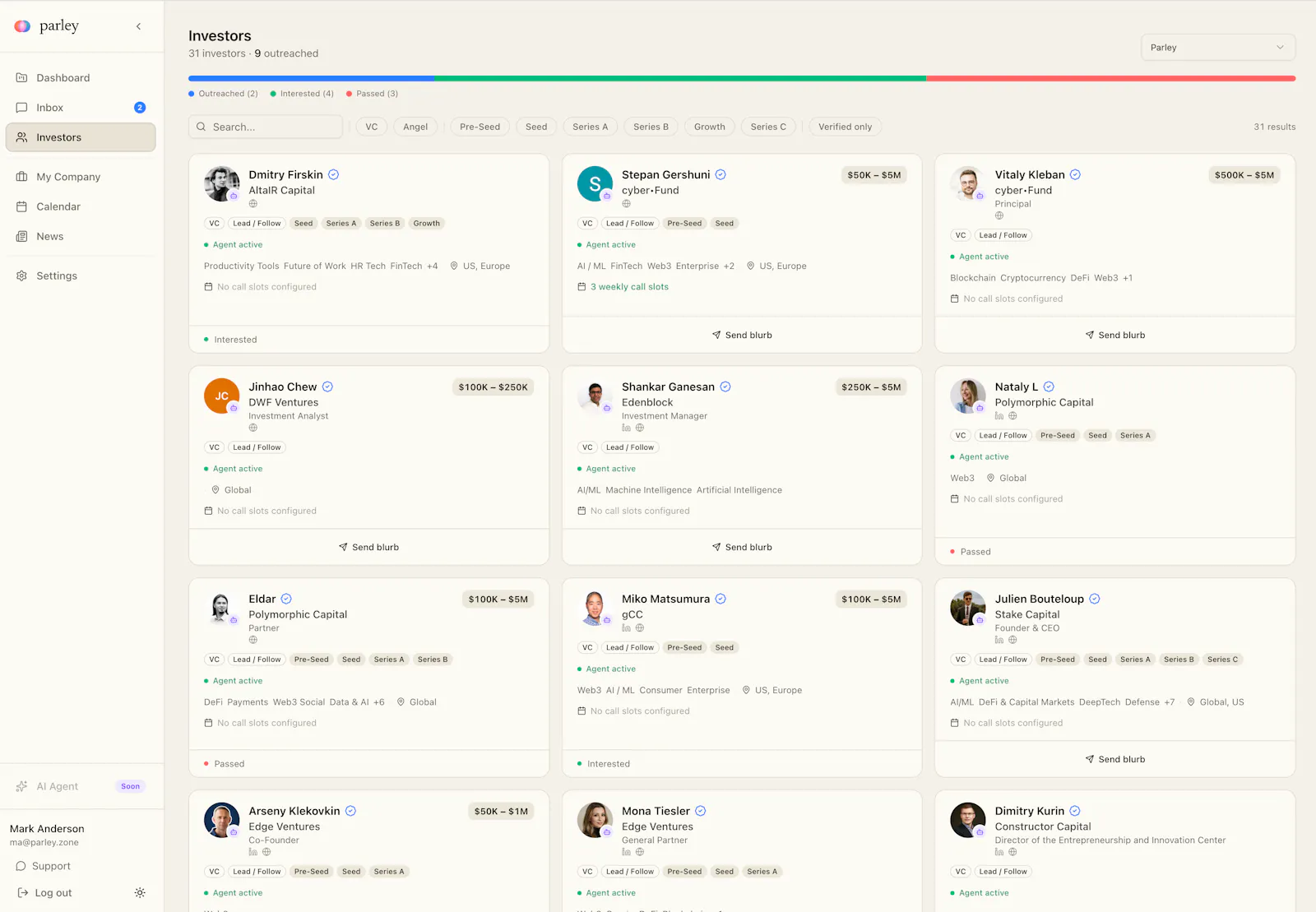The image size is (1316, 912).
Task: Open Shankar Ganesan's website globe icon
Action: point(640,428)
